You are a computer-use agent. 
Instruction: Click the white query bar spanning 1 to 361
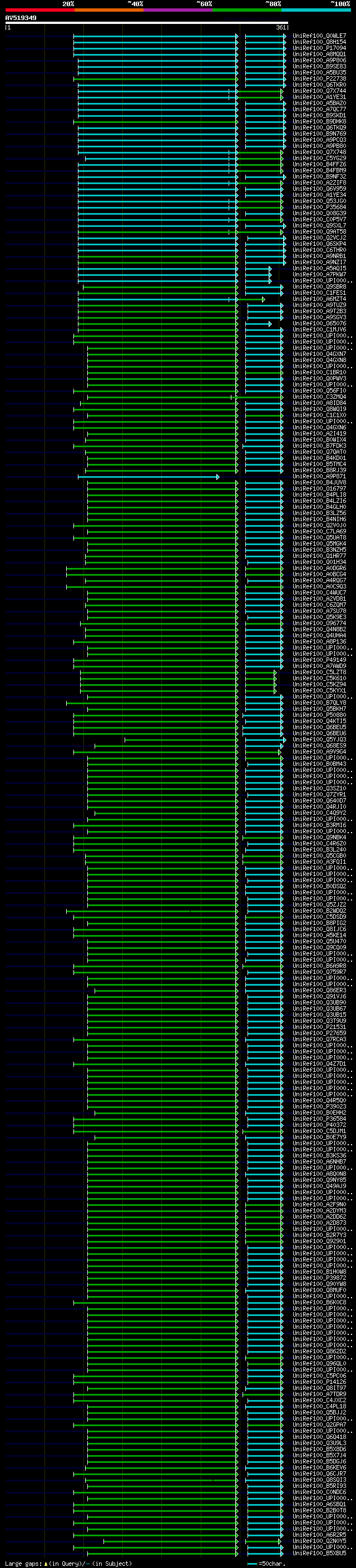click(147, 23)
